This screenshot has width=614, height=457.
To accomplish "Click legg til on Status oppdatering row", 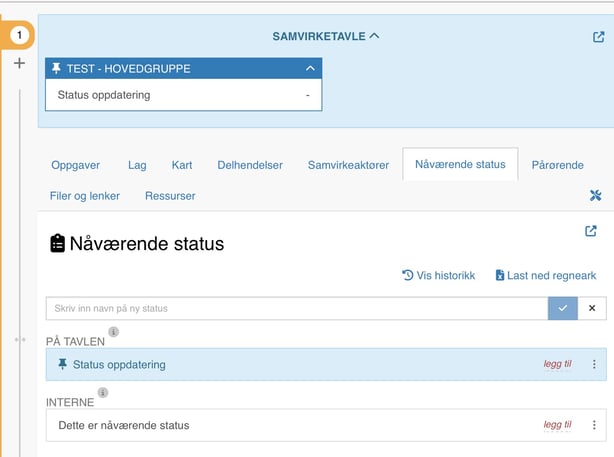I will pos(557,365).
